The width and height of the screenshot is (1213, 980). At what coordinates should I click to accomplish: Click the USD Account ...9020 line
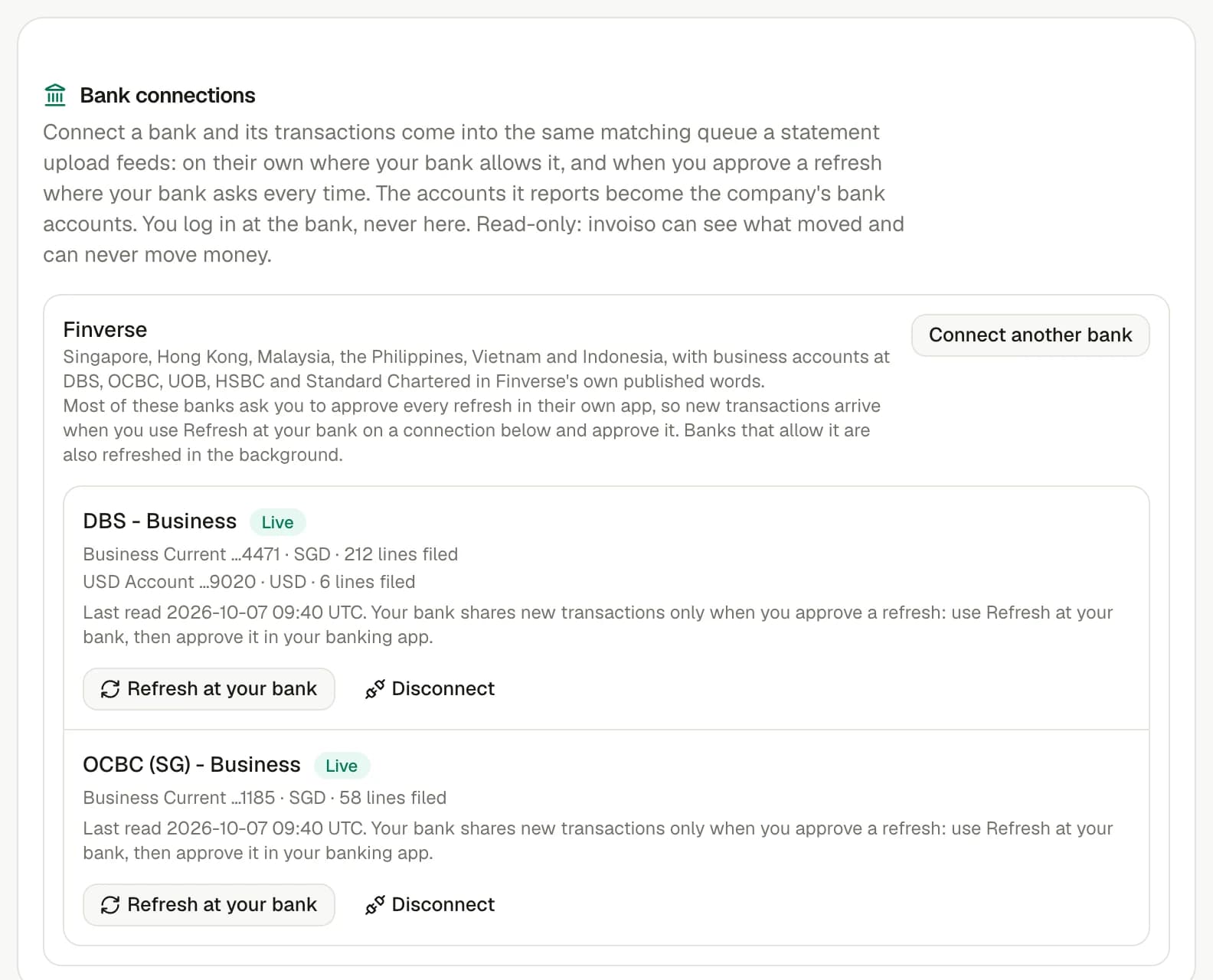(249, 582)
